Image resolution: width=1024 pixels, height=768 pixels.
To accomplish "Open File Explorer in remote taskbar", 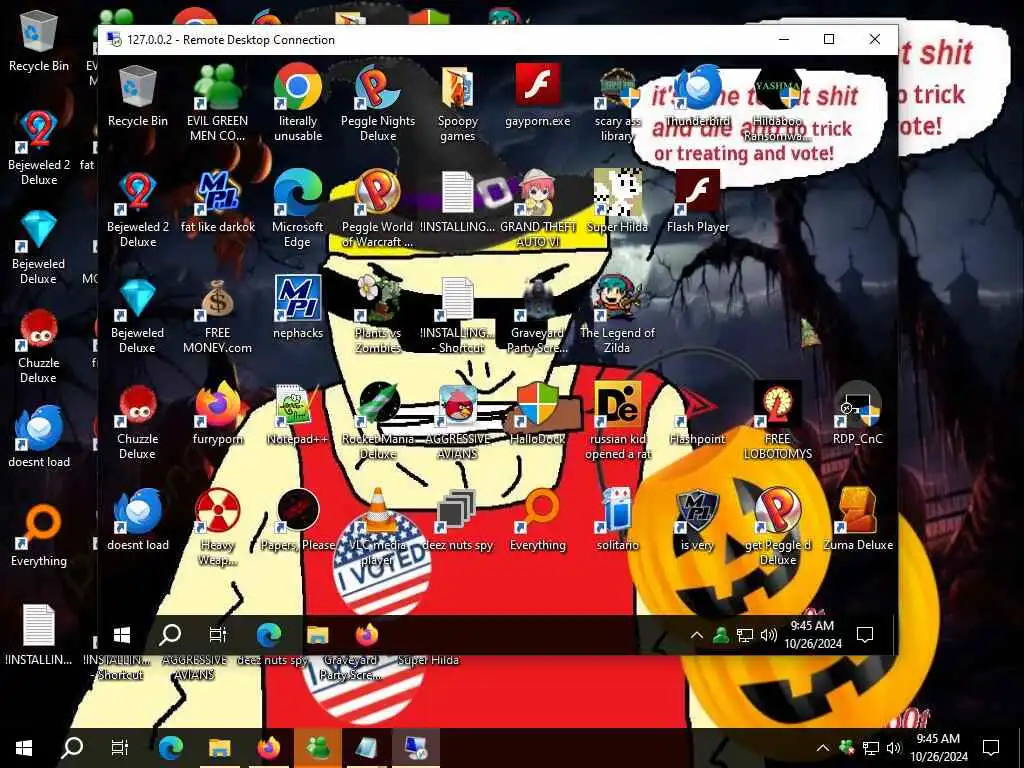I will point(317,635).
